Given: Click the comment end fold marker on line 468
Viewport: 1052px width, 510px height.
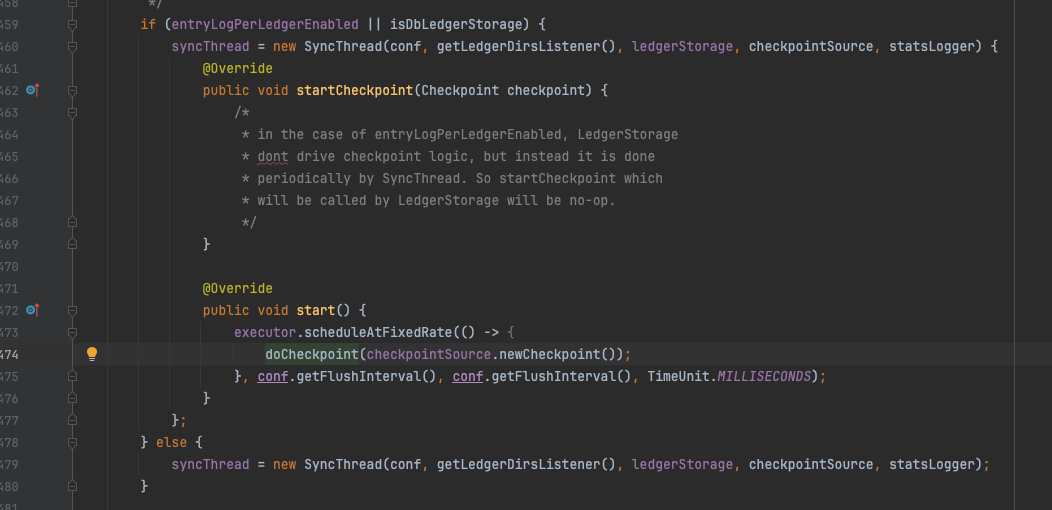Looking at the screenshot, I should [72, 222].
